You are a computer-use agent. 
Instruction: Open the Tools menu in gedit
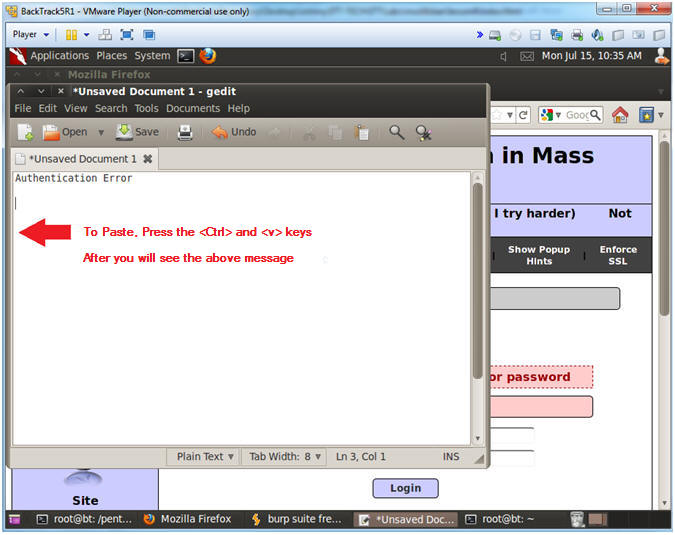[x=146, y=108]
